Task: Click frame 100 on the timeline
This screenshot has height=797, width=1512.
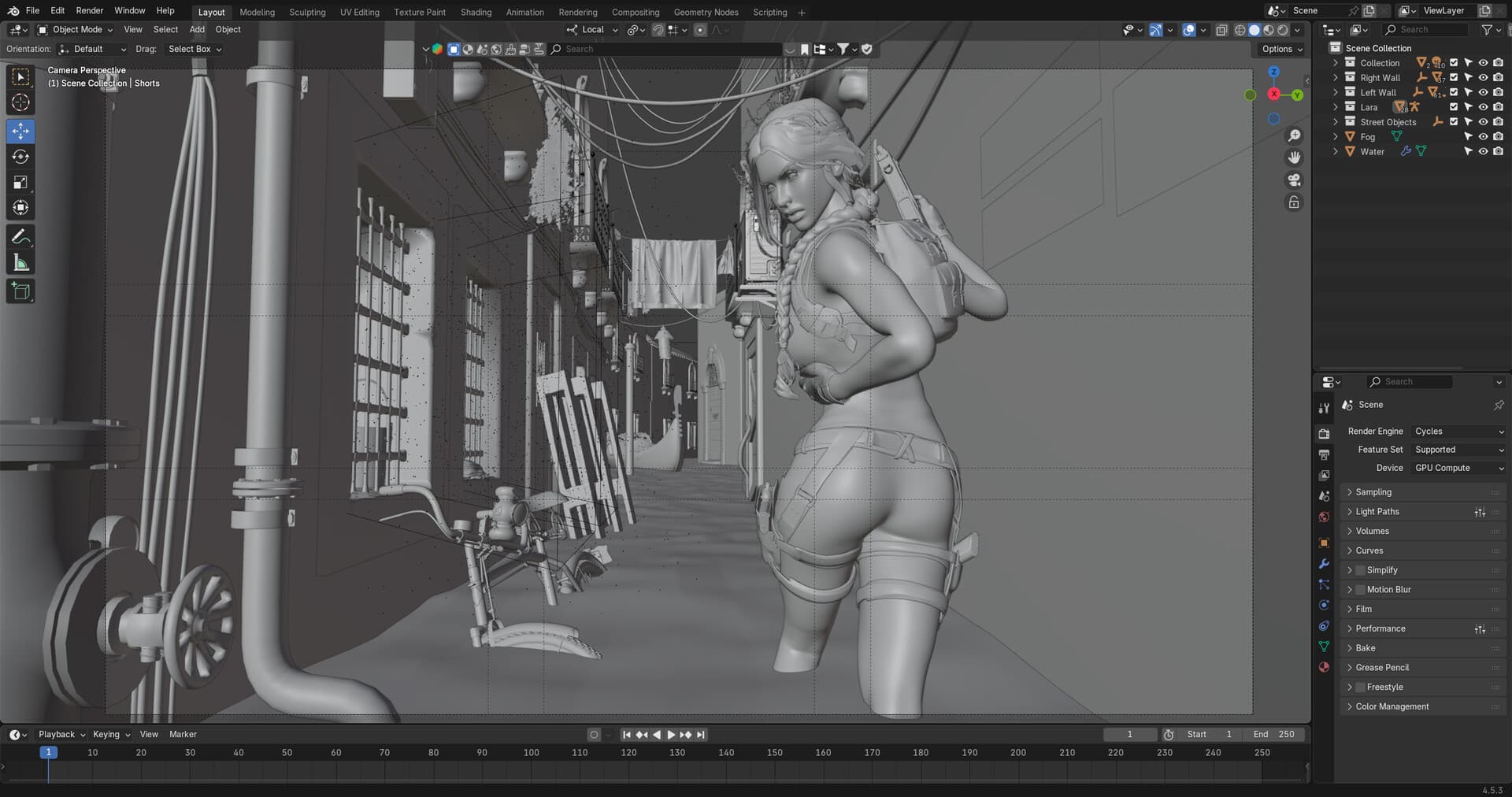Action: click(531, 753)
